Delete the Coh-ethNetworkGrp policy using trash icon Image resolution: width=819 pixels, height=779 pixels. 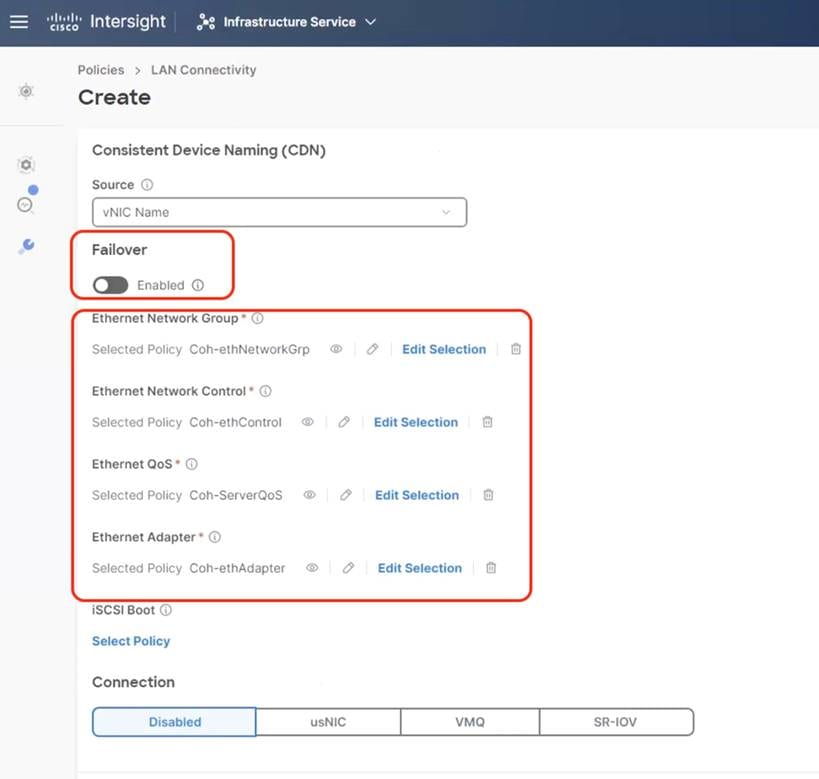coord(515,349)
